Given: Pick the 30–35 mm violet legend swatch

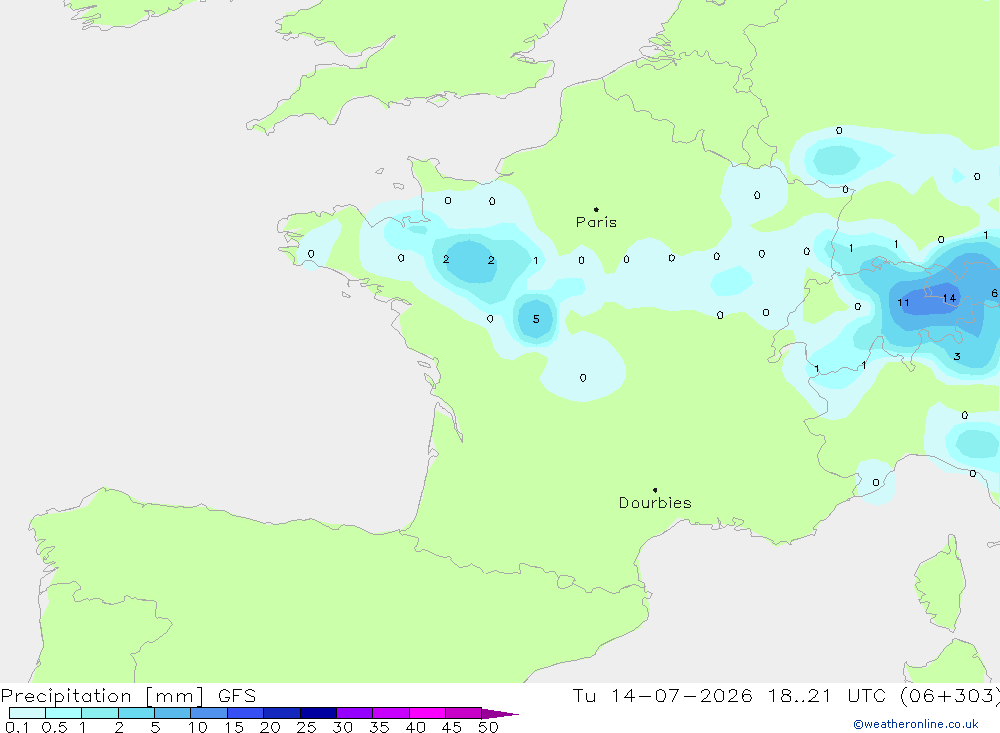Looking at the screenshot, I should point(355,713).
